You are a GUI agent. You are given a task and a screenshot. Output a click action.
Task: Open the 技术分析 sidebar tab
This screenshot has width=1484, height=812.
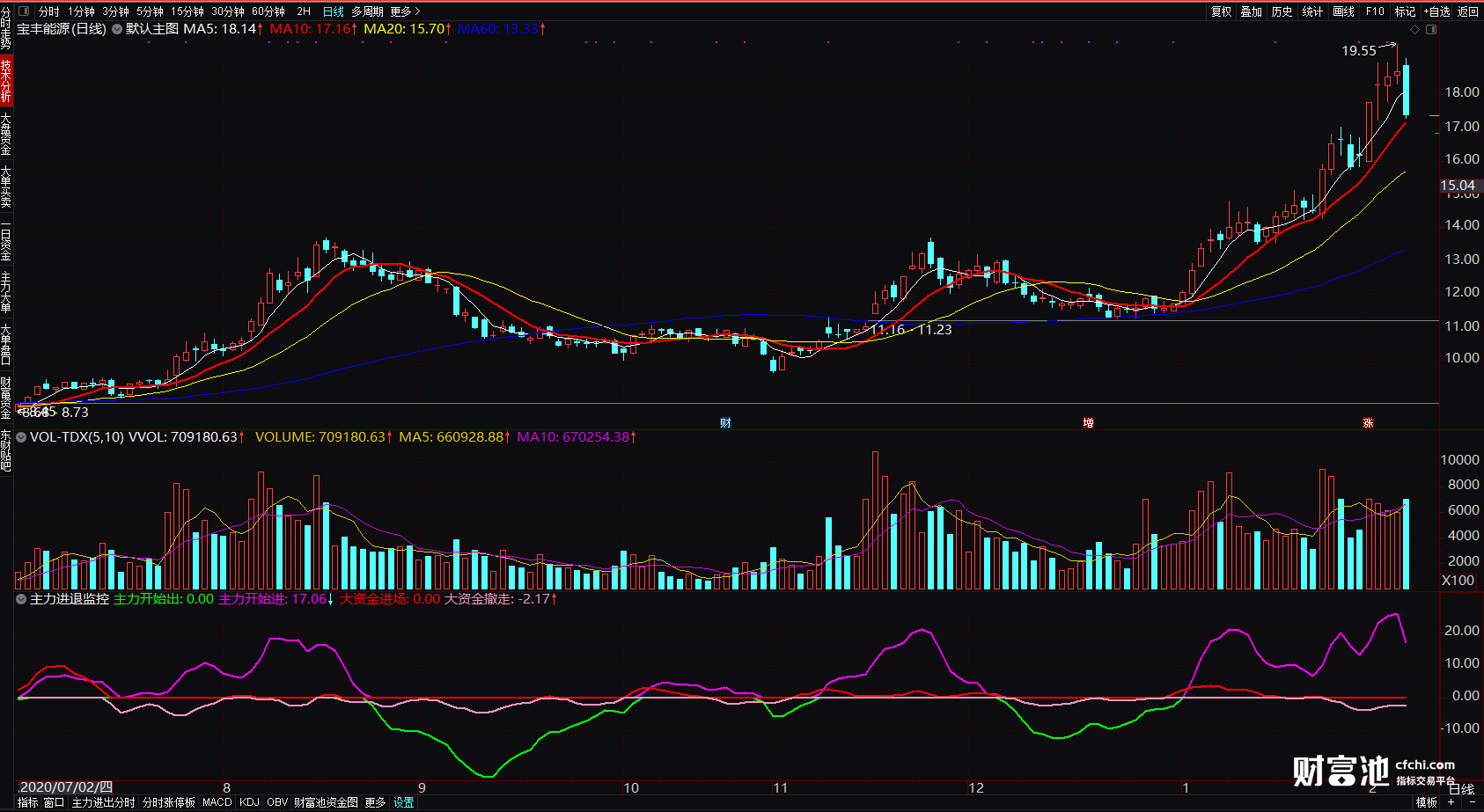tap(6, 80)
